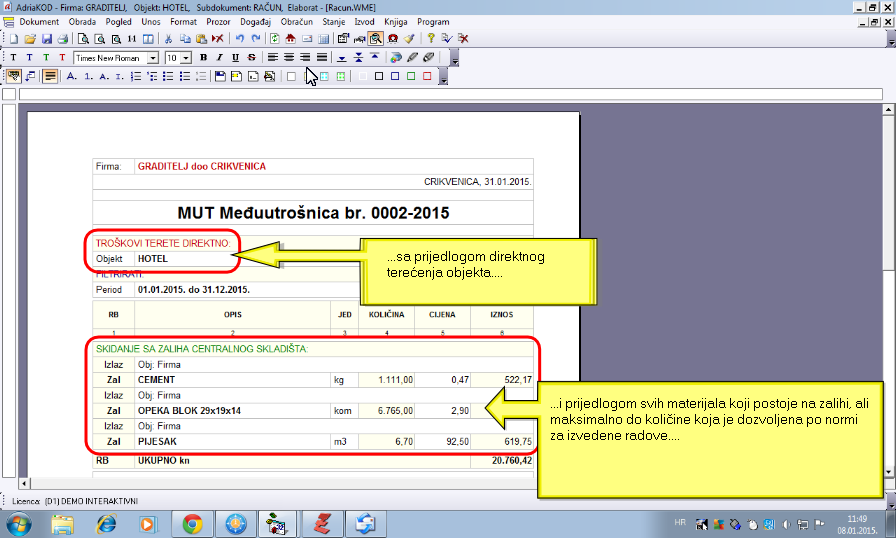Viewport: 896px width, 538px height.
Task: Click the red X delete icon beside Paste
Action: 218,39
